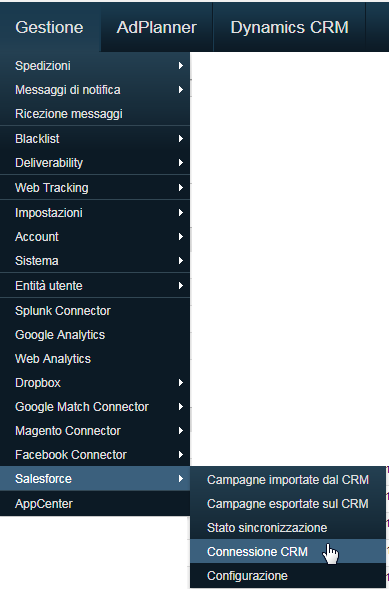Choose Stato sincronizzazione

(x=288, y=527)
